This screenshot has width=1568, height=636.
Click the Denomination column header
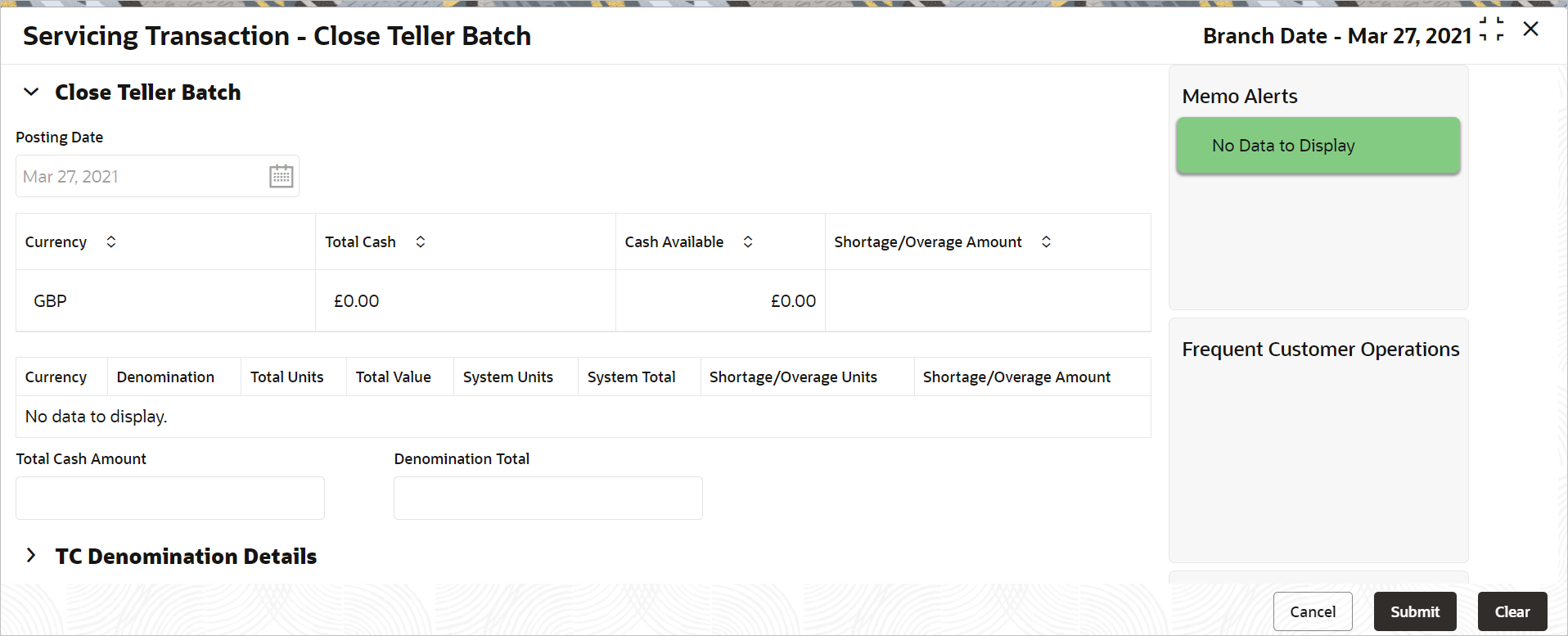[x=165, y=377]
